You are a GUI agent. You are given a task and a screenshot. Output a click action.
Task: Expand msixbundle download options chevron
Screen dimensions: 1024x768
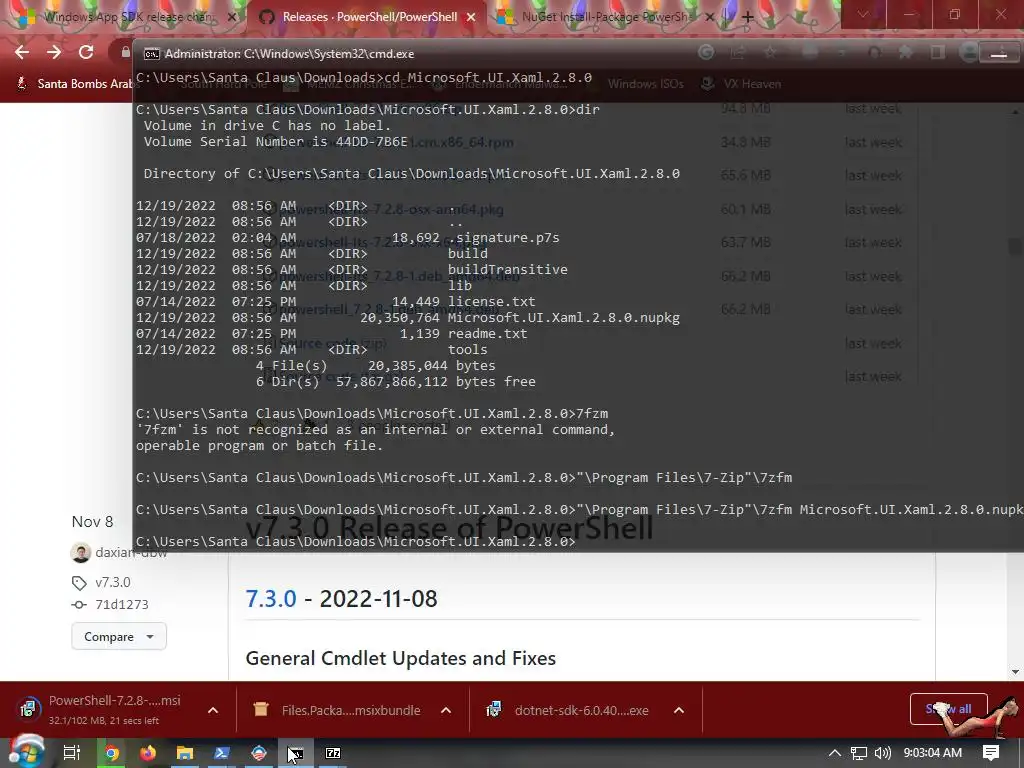click(x=446, y=710)
